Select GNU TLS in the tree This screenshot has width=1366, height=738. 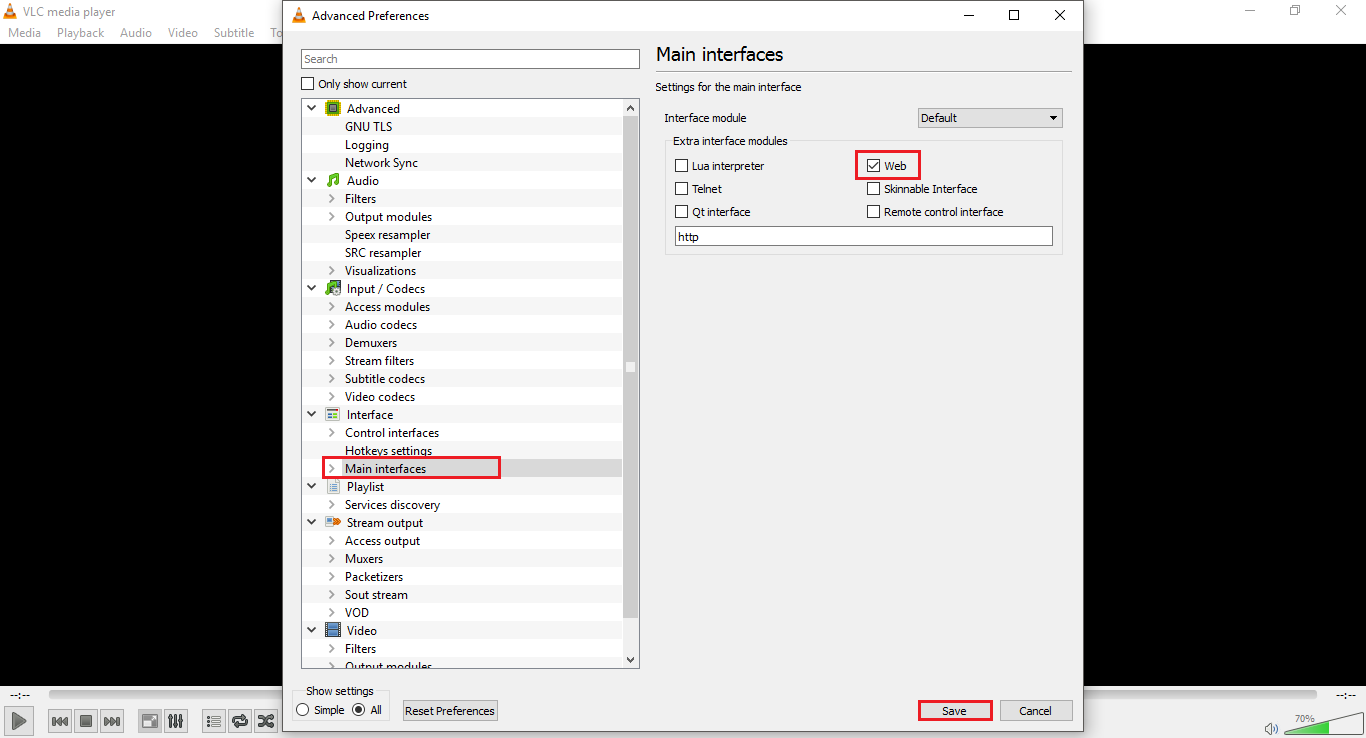tap(368, 127)
